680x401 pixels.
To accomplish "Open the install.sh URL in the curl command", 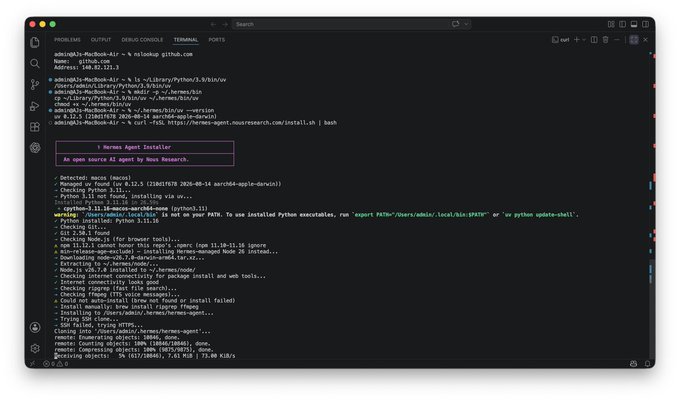I will point(241,123).
